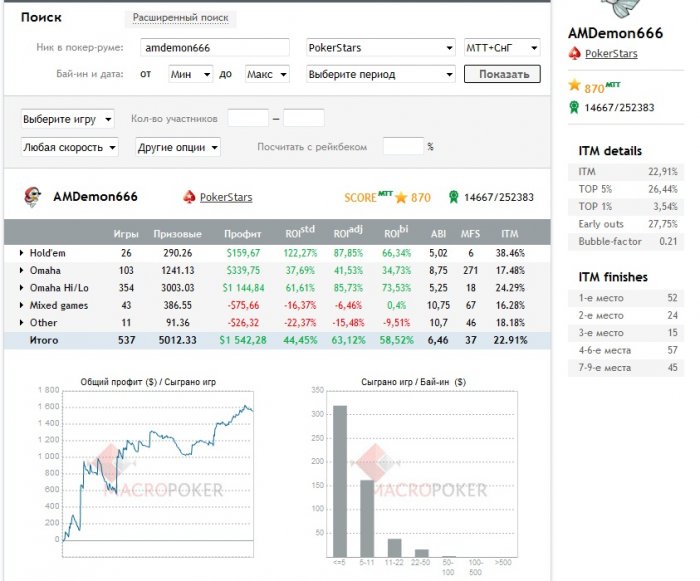The image size is (700, 581).
Task: Click the 7-9-е места finishes row
Action: [626, 368]
